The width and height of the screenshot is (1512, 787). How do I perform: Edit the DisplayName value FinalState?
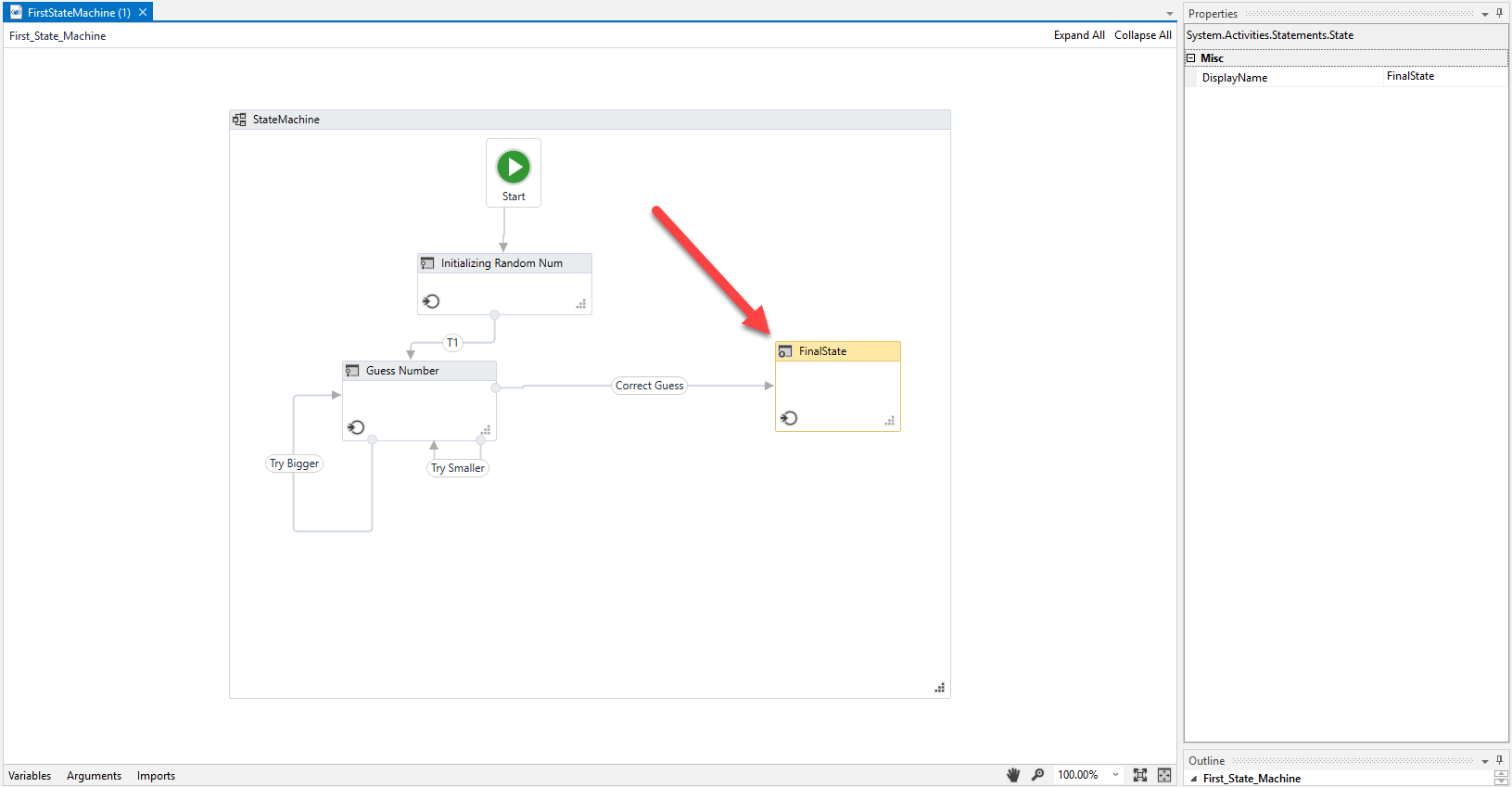[x=1446, y=77]
